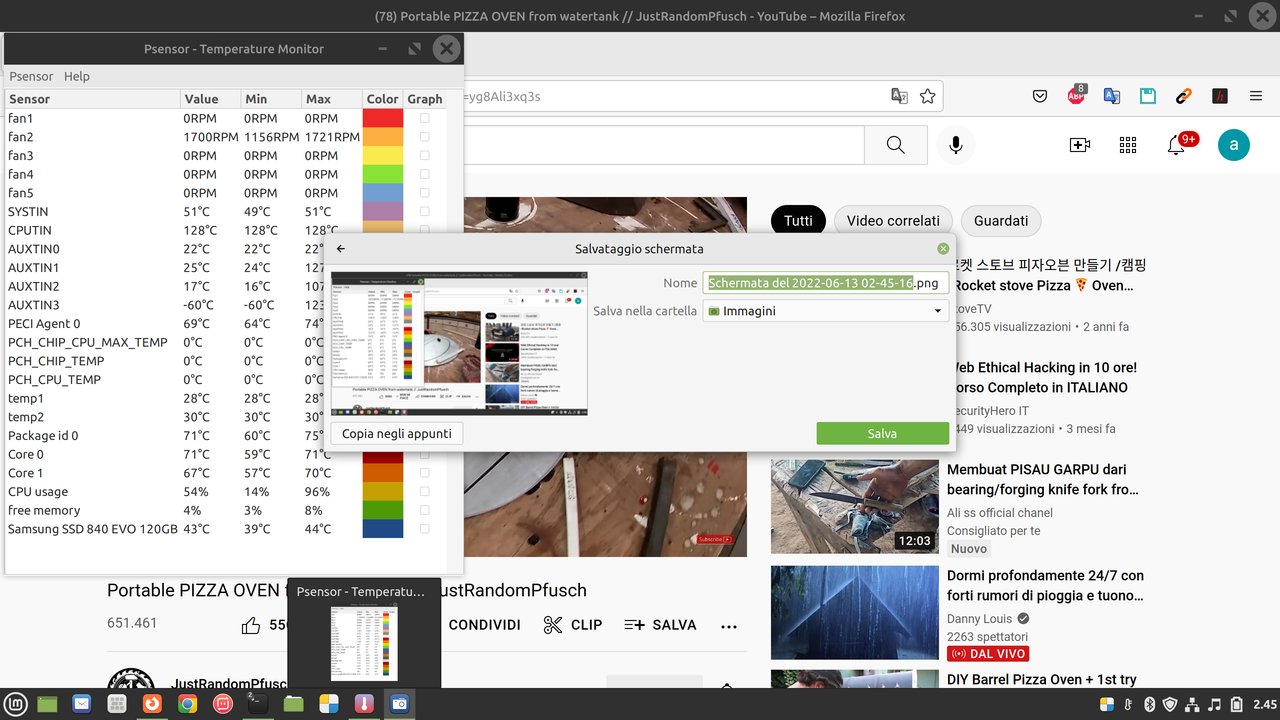Click the translate page icon in URL bar
This screenshot has height=720, width=1280.
pyautogui.click(x=899, y=96)
